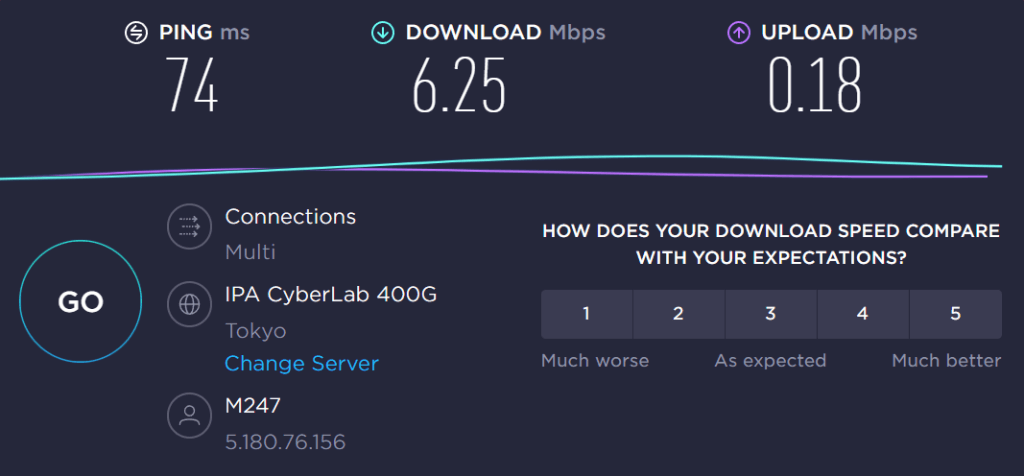Click the M247 provider name
This screenshot has width=1024, height=476.
pyautogui.click(x=253, y=406)
